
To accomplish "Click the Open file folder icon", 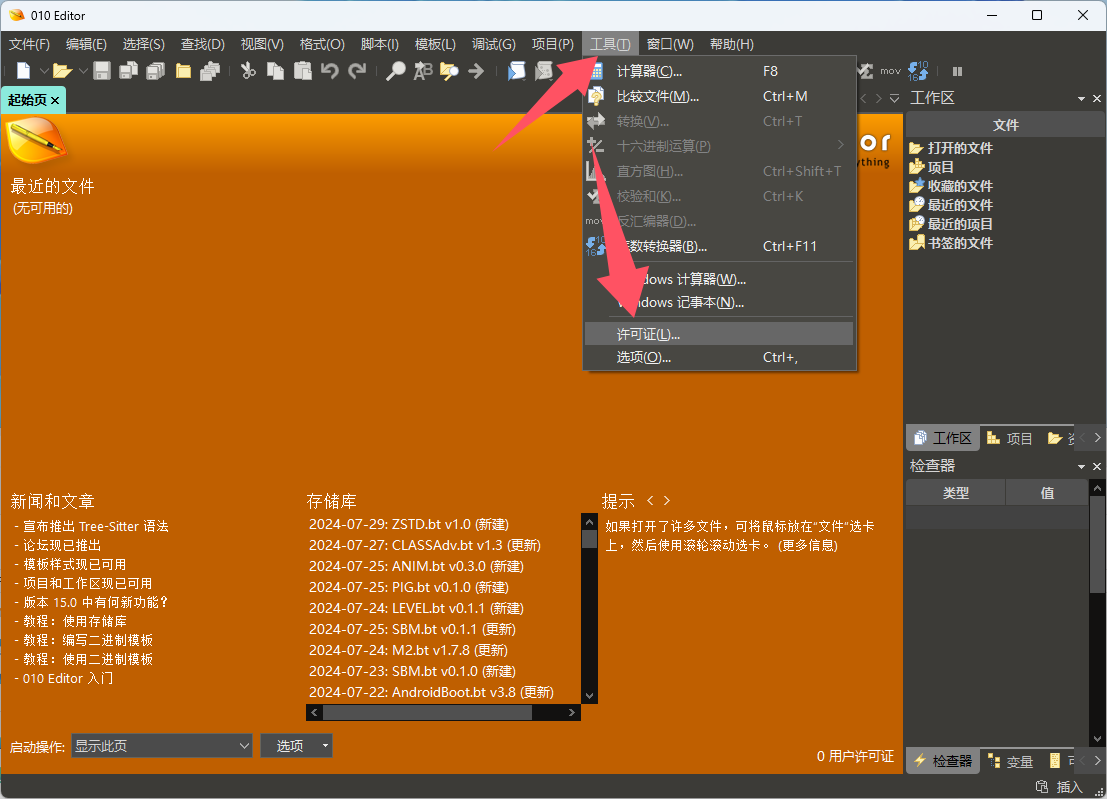I will pos(62,71).
